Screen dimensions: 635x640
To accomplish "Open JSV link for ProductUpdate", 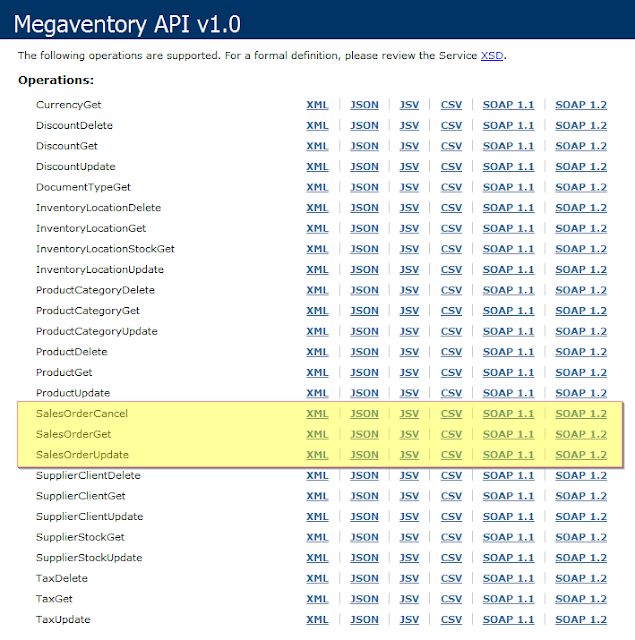I will (x=409, y=393).
